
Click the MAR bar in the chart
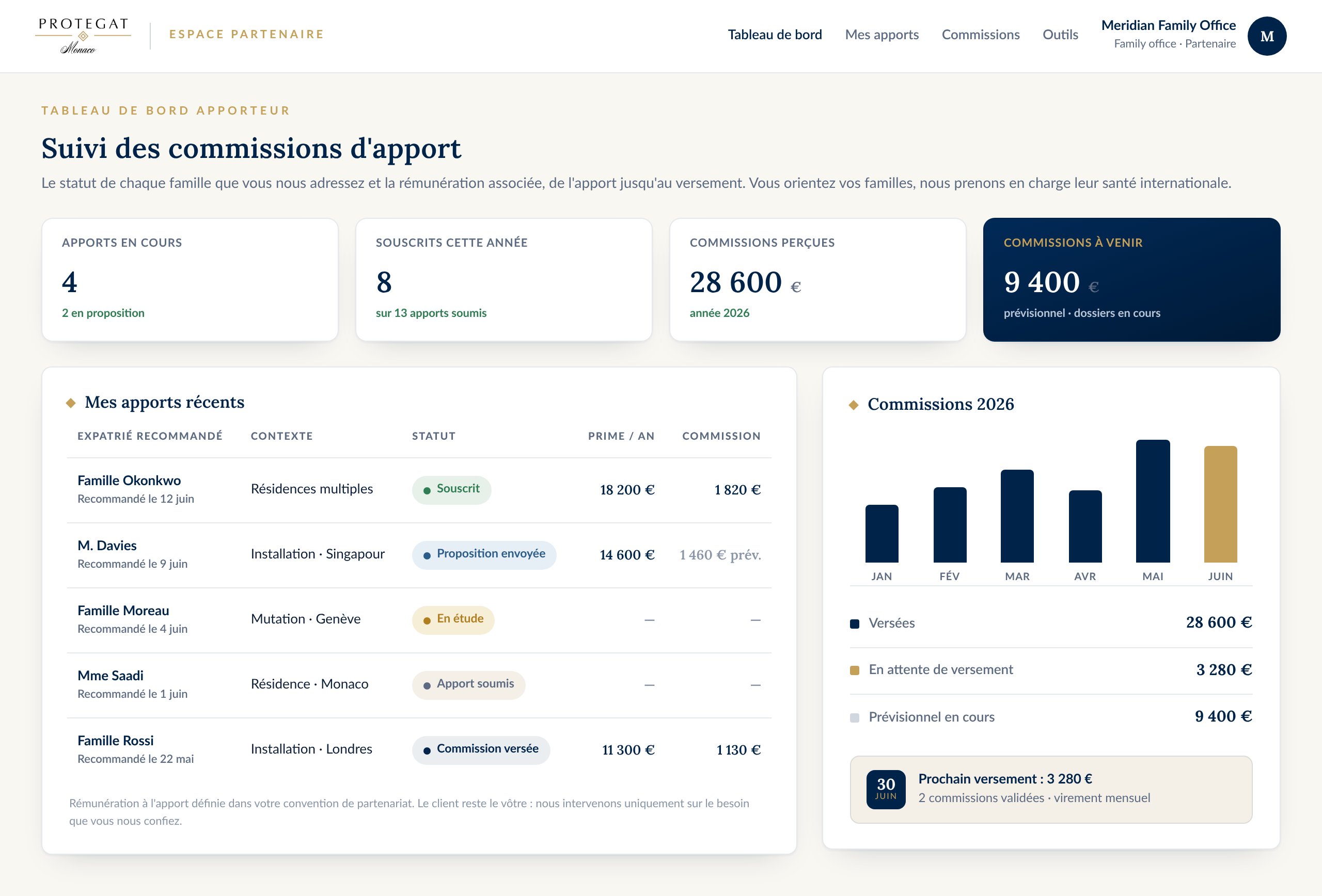click(x=1017, y=516)
